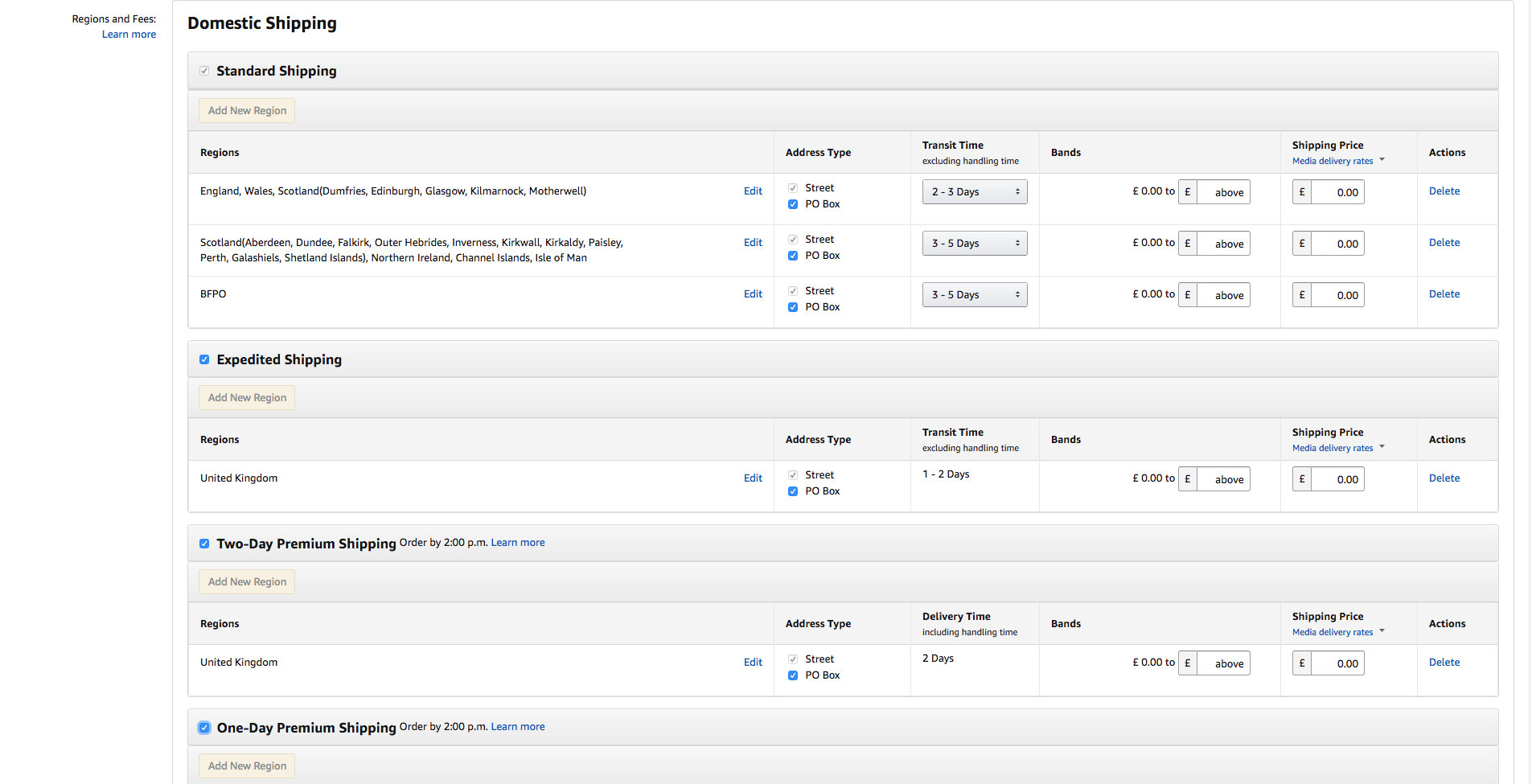
Task: Open the 2 - 3 Days transit time dropdown
Action: point(975,192)
